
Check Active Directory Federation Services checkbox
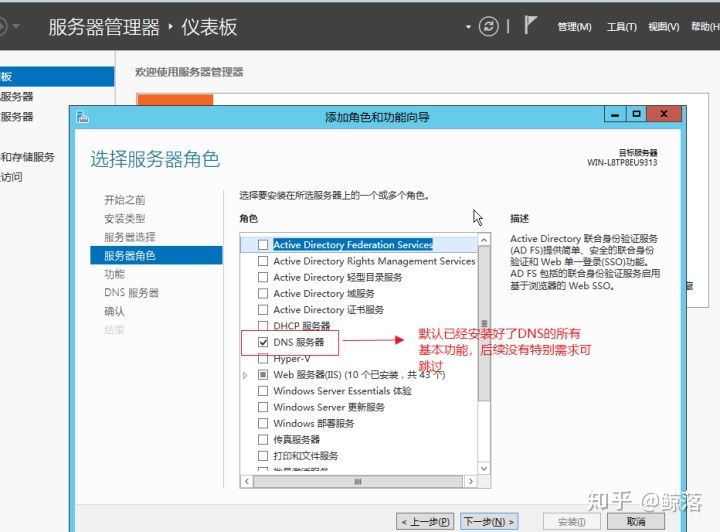[263, 245]
